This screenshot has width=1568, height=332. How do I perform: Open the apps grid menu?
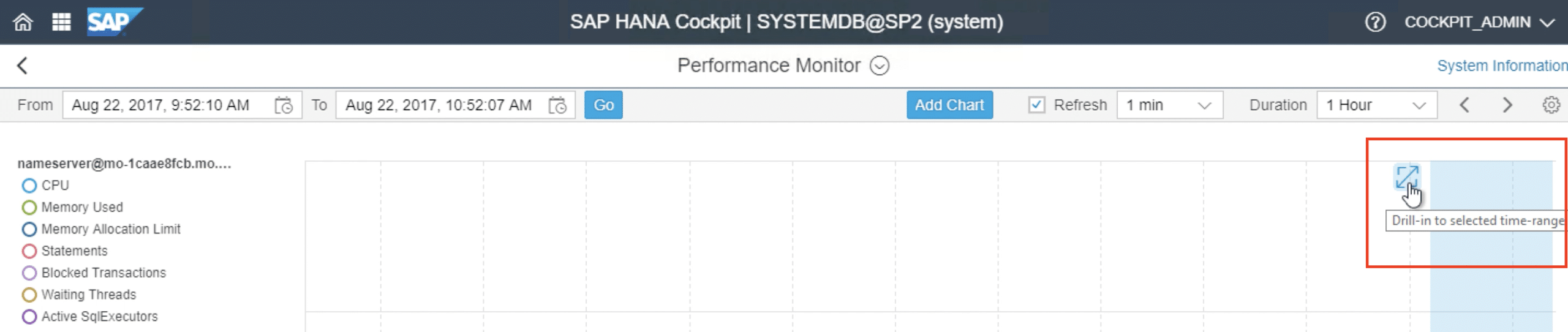coord(61,23)
